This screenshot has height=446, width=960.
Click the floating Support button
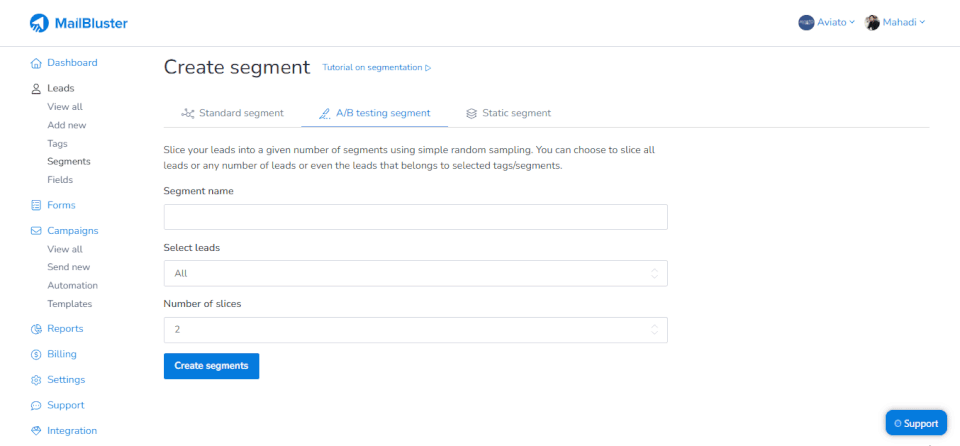[x=916, y=423]
